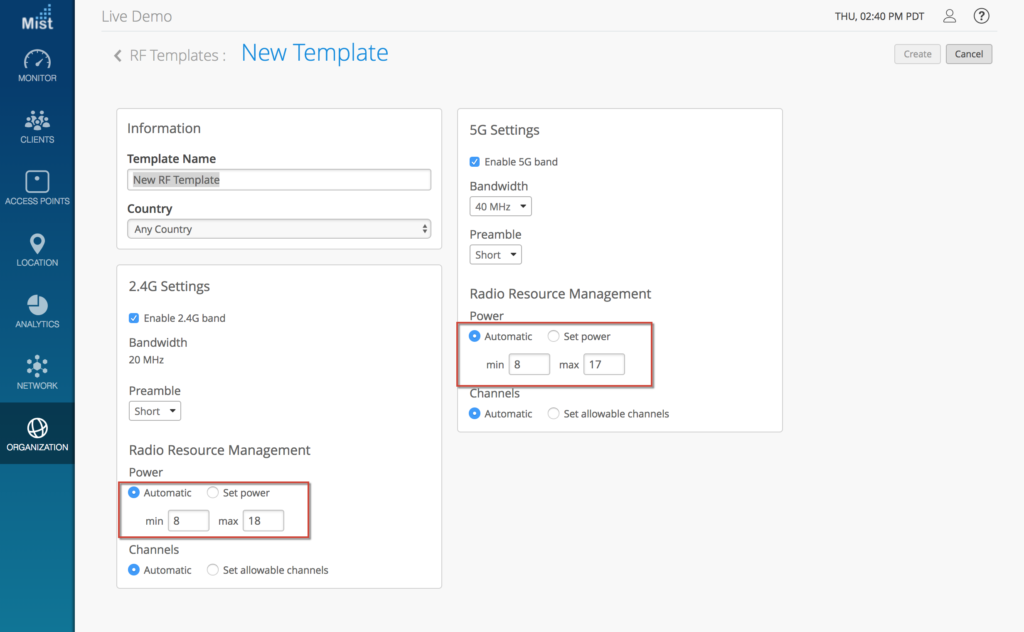This screenshot has width=1024, height=632.
Task: Click the Create button
Action: 917,54
